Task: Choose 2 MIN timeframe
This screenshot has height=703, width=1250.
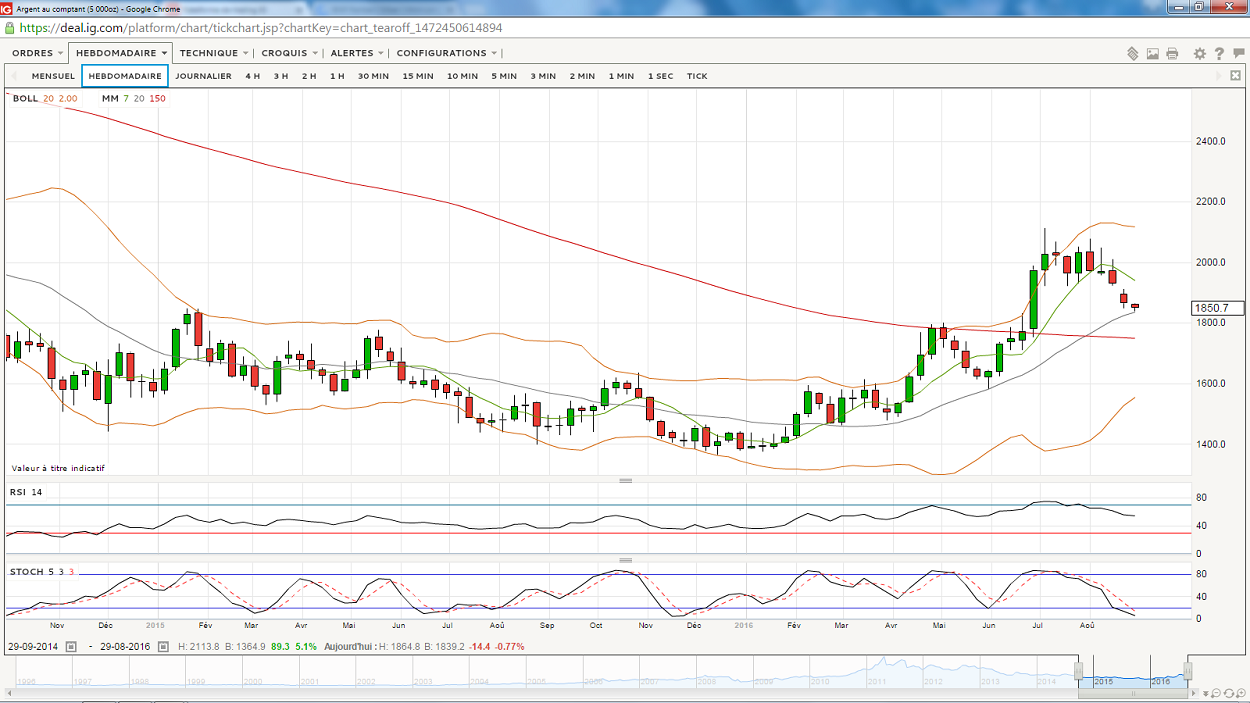Action: point(582,76)
